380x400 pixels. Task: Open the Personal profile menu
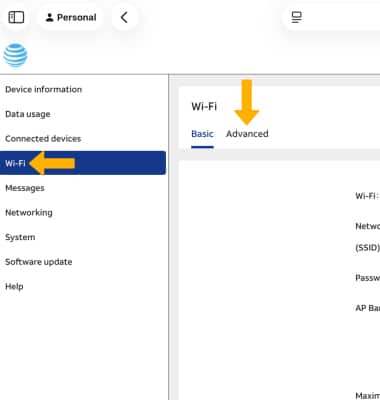click(71, 17)
